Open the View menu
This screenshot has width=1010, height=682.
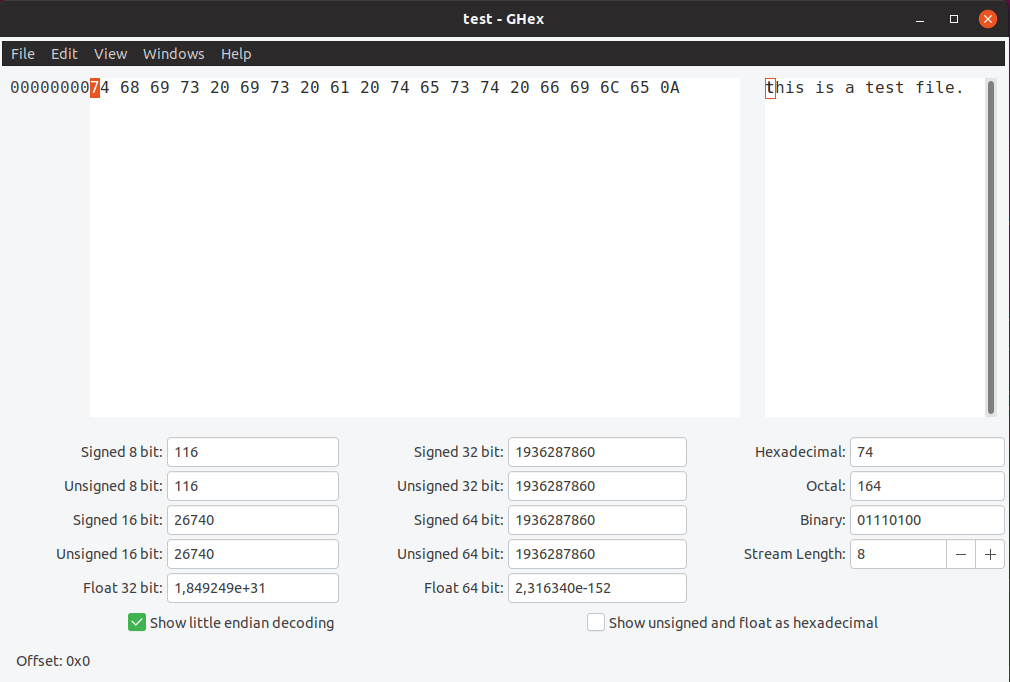tap(110, 54)
